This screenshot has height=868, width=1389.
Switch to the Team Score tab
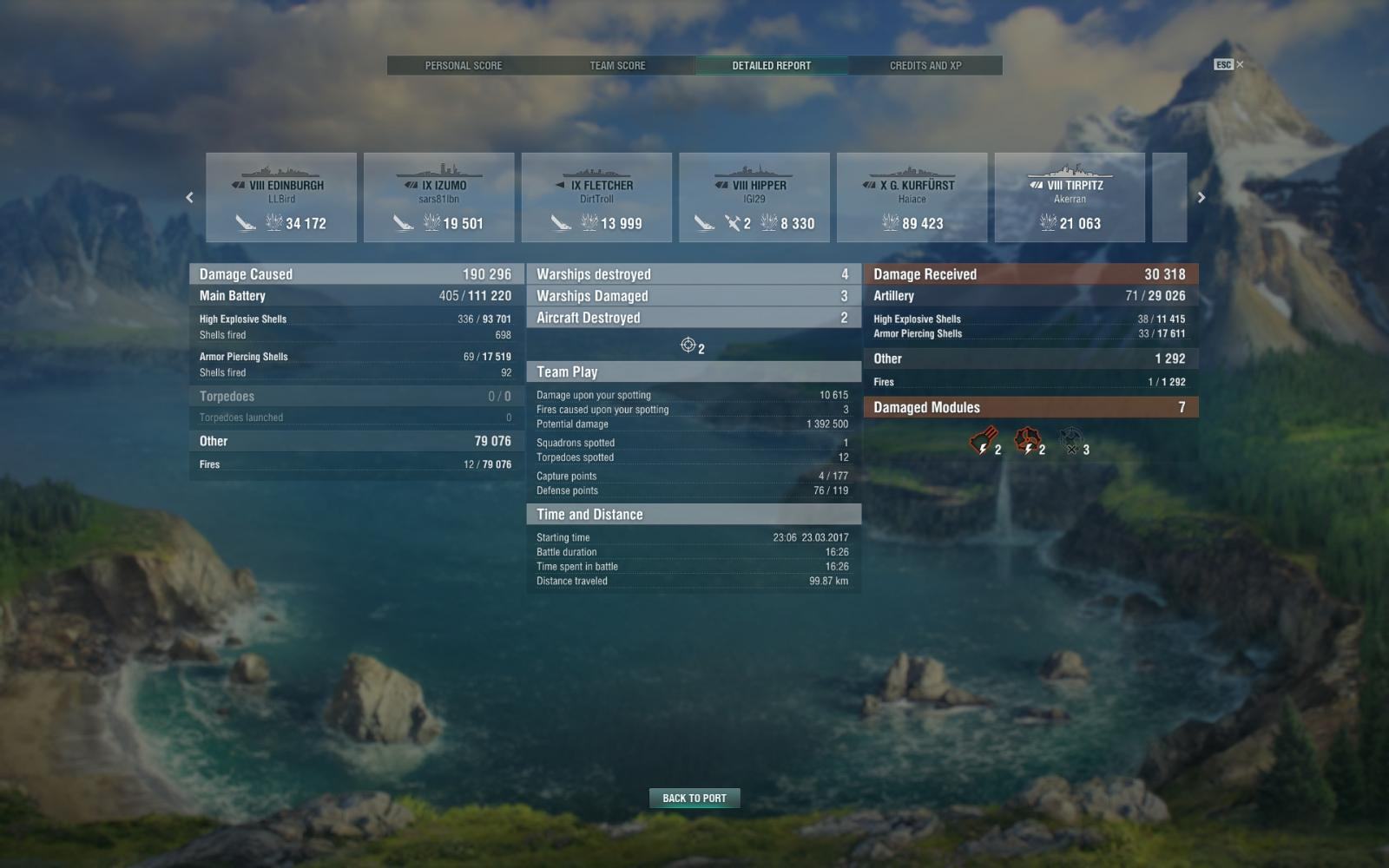click(617, 65)
